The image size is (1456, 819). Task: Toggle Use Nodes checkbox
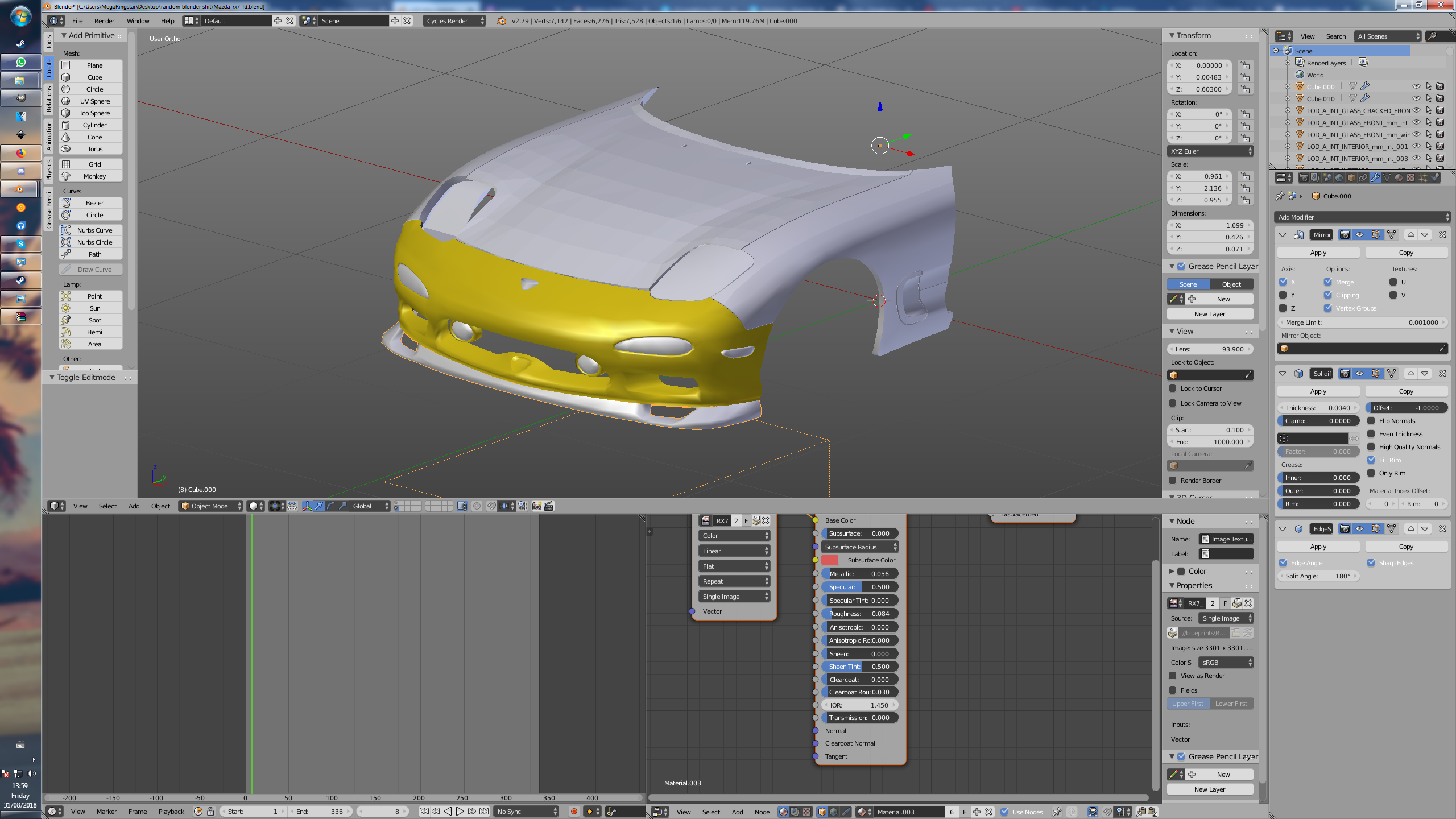pos(1004,812)
